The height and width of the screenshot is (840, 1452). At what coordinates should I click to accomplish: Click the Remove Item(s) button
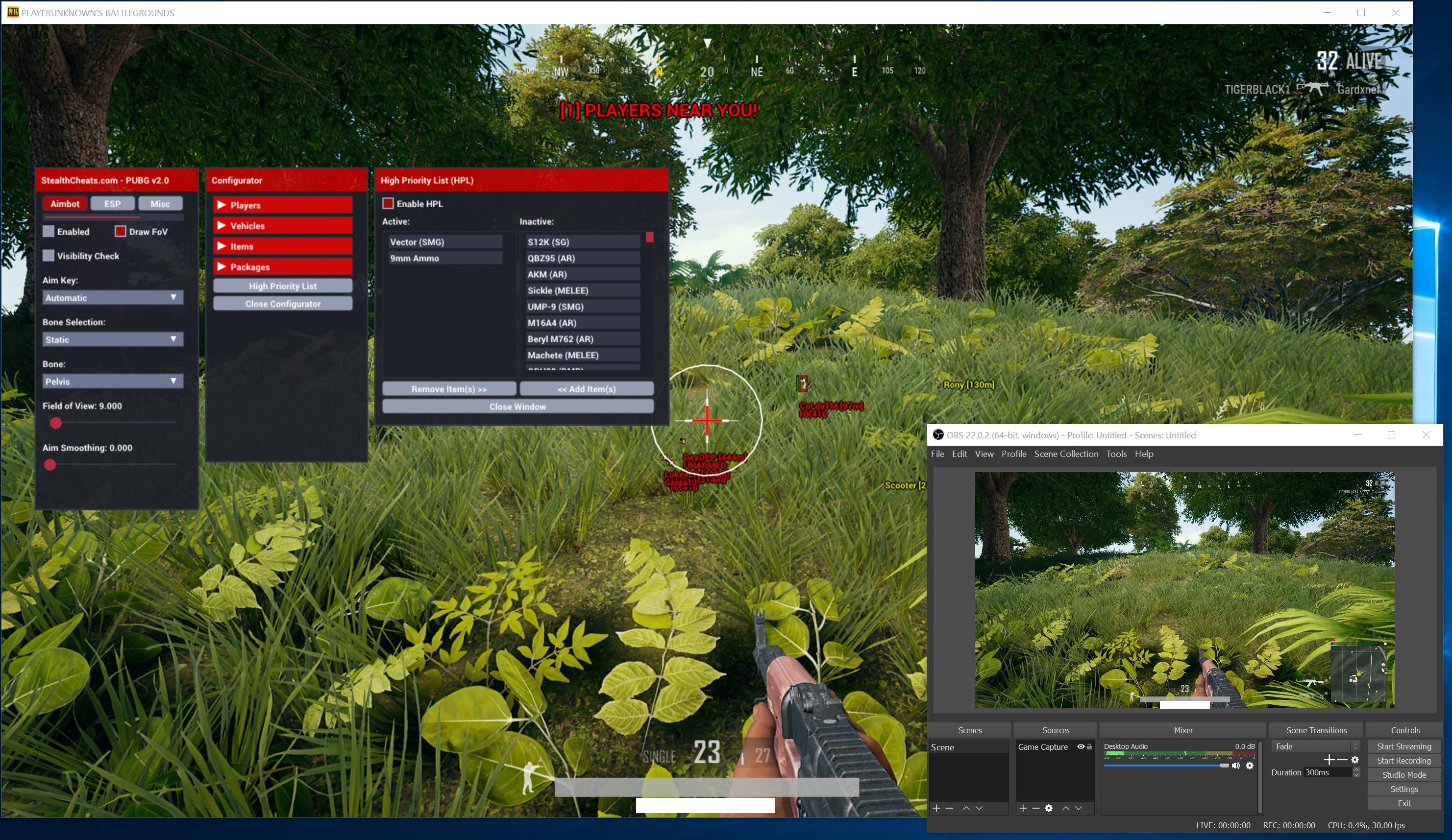[x=449, y=389]
